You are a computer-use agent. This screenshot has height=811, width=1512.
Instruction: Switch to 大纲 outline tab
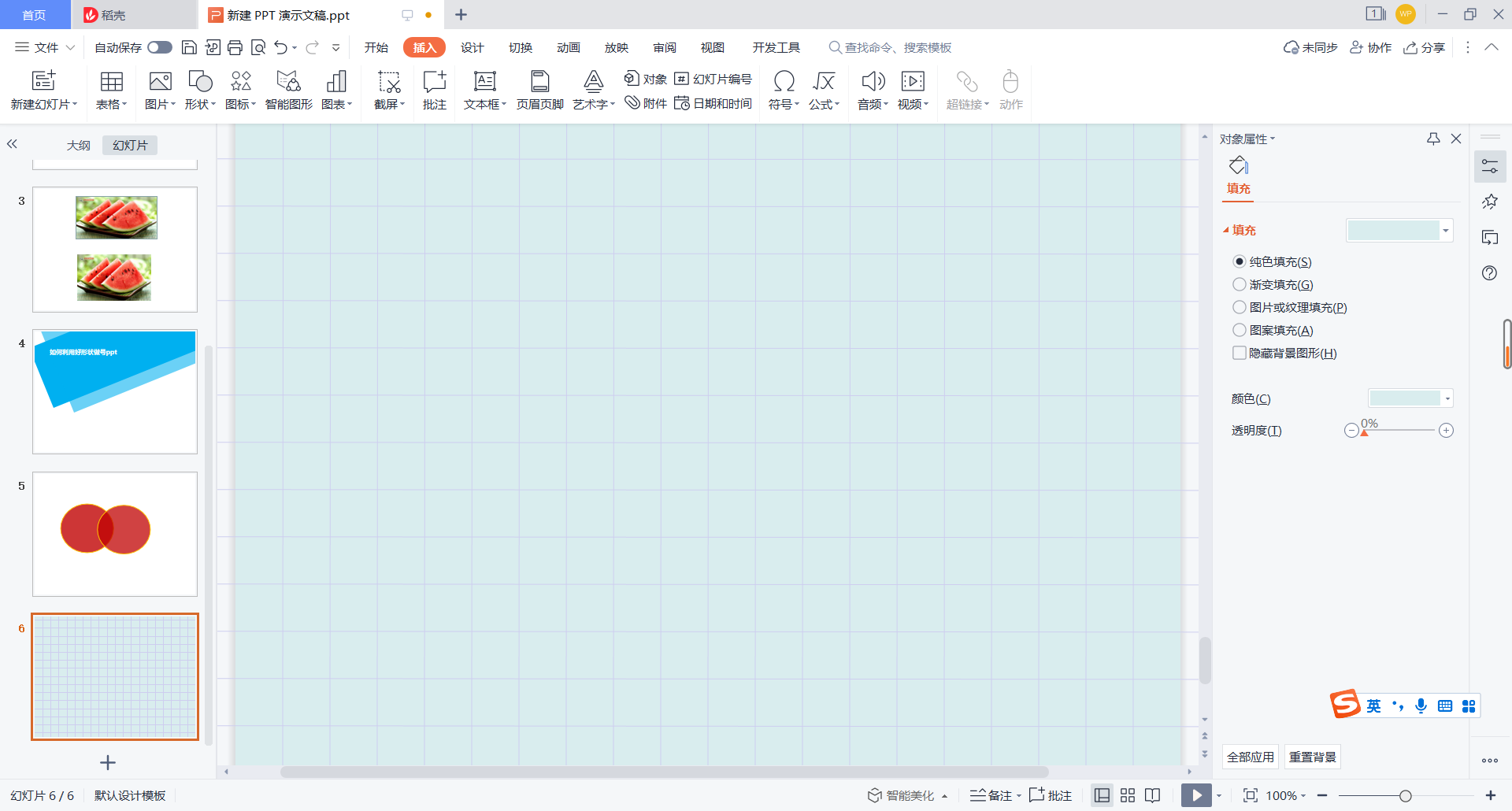point(79,145)
